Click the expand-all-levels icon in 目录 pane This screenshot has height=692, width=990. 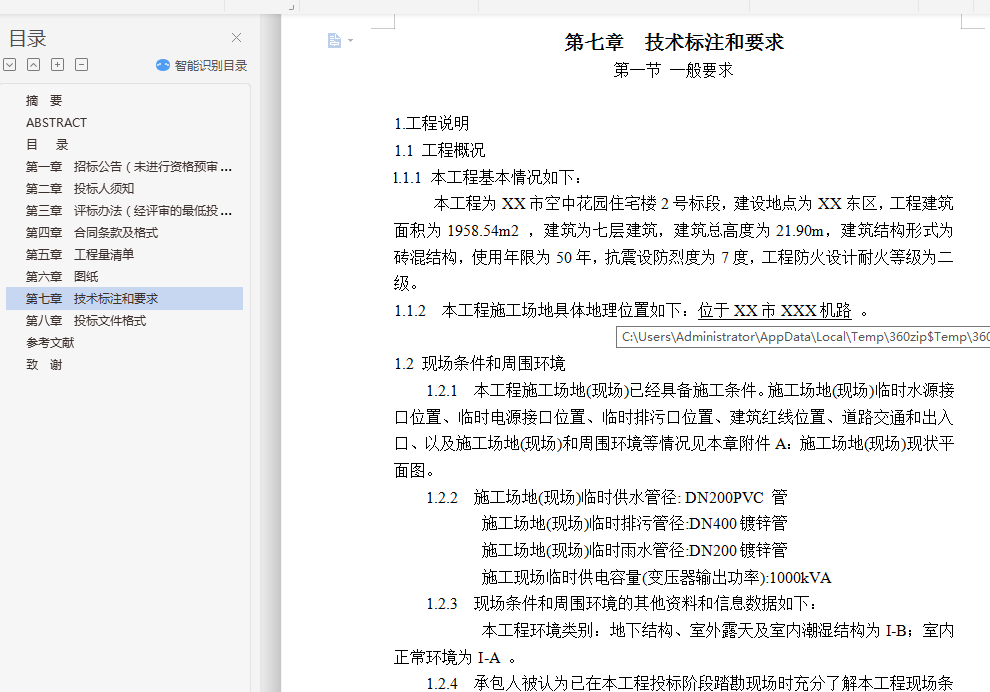pyautogui.click(x=9, y=64)
